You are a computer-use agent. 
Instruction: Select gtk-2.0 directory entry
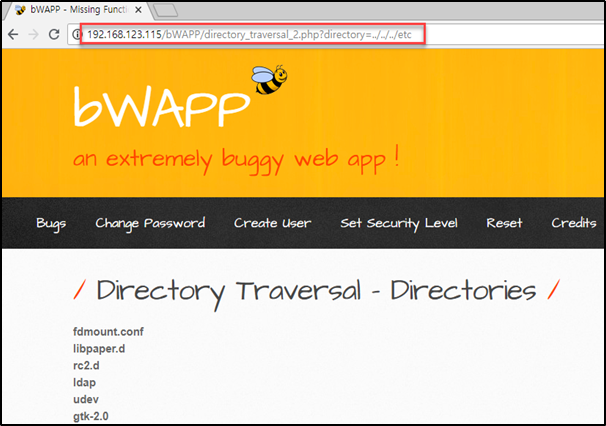click(91, 416)
